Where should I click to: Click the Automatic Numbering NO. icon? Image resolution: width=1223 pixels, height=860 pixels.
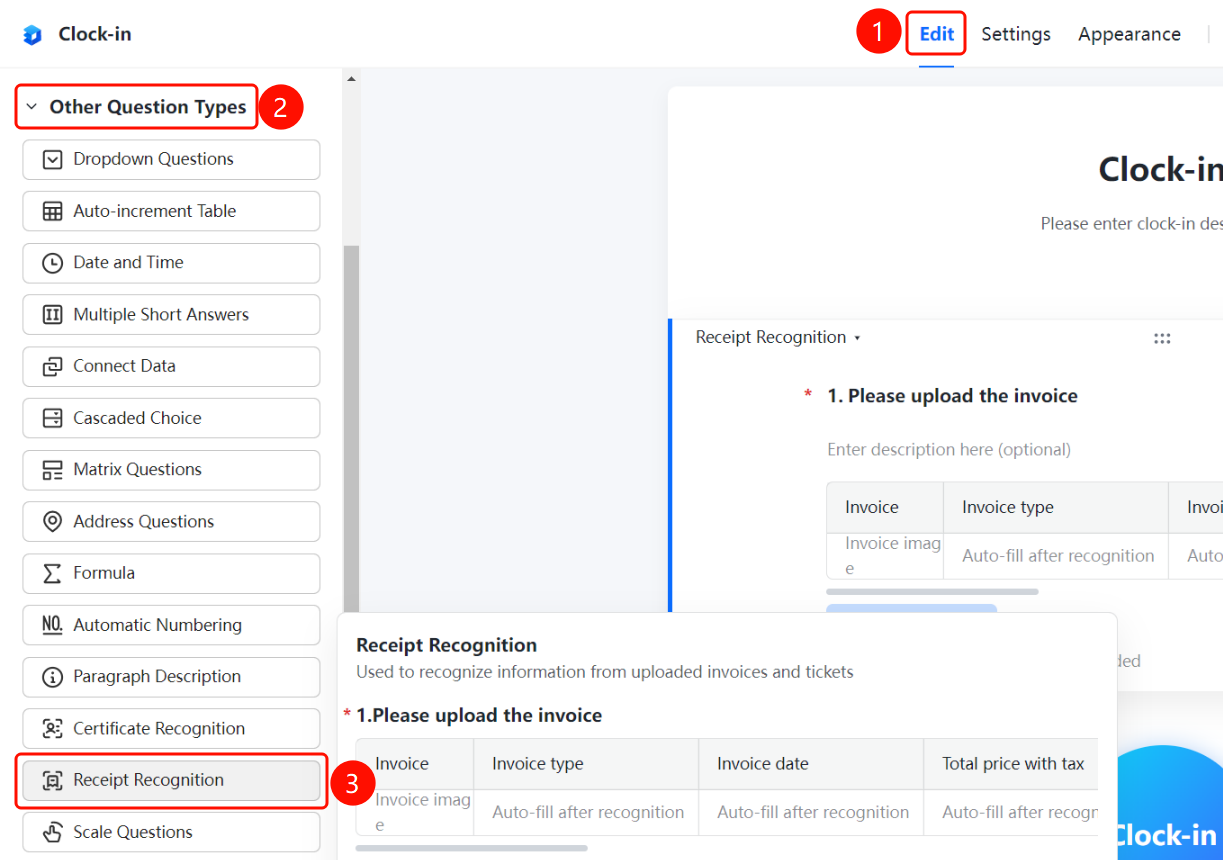coord(52,625)
